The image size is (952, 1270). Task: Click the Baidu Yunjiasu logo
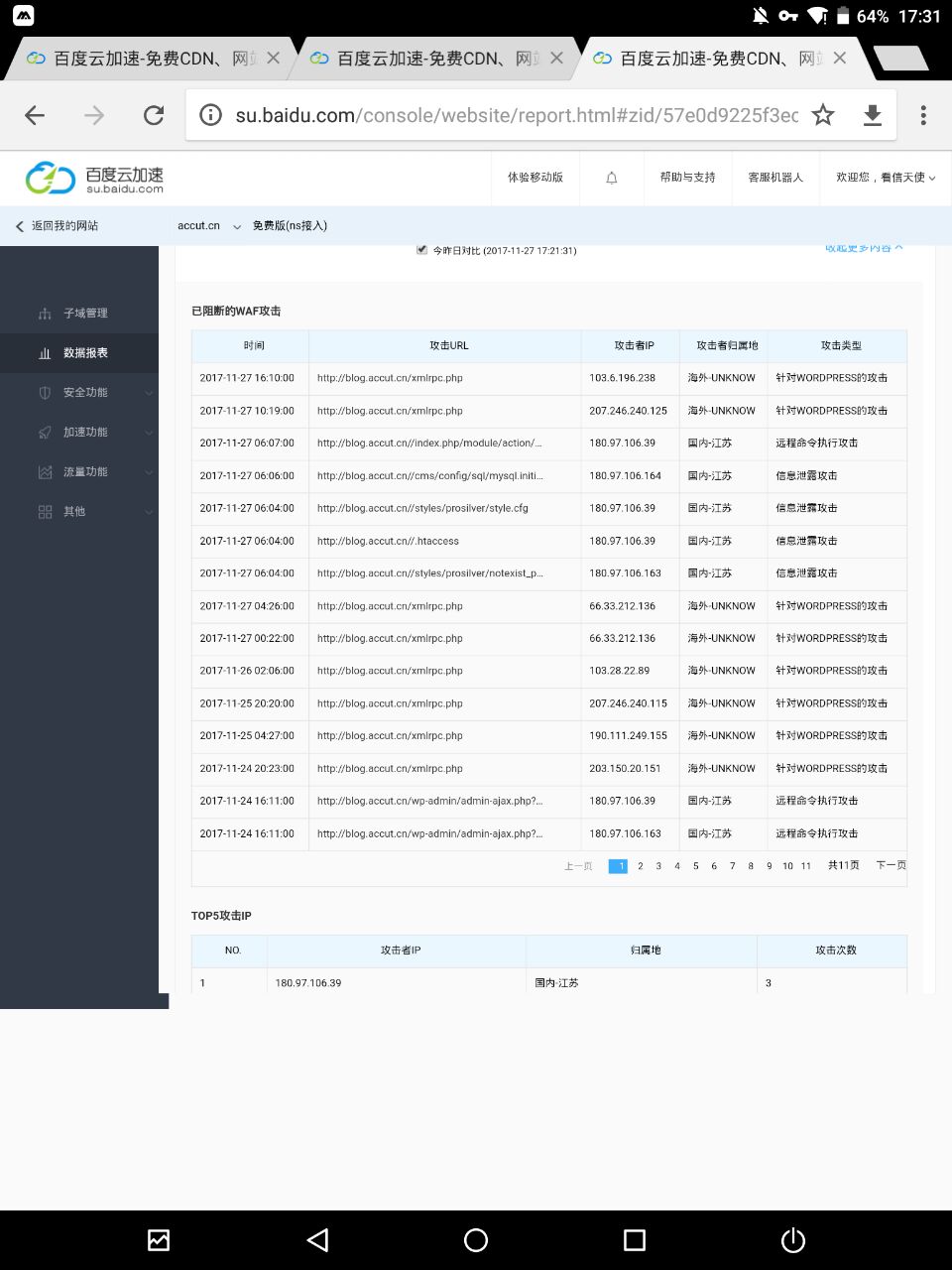pos(95,178)
